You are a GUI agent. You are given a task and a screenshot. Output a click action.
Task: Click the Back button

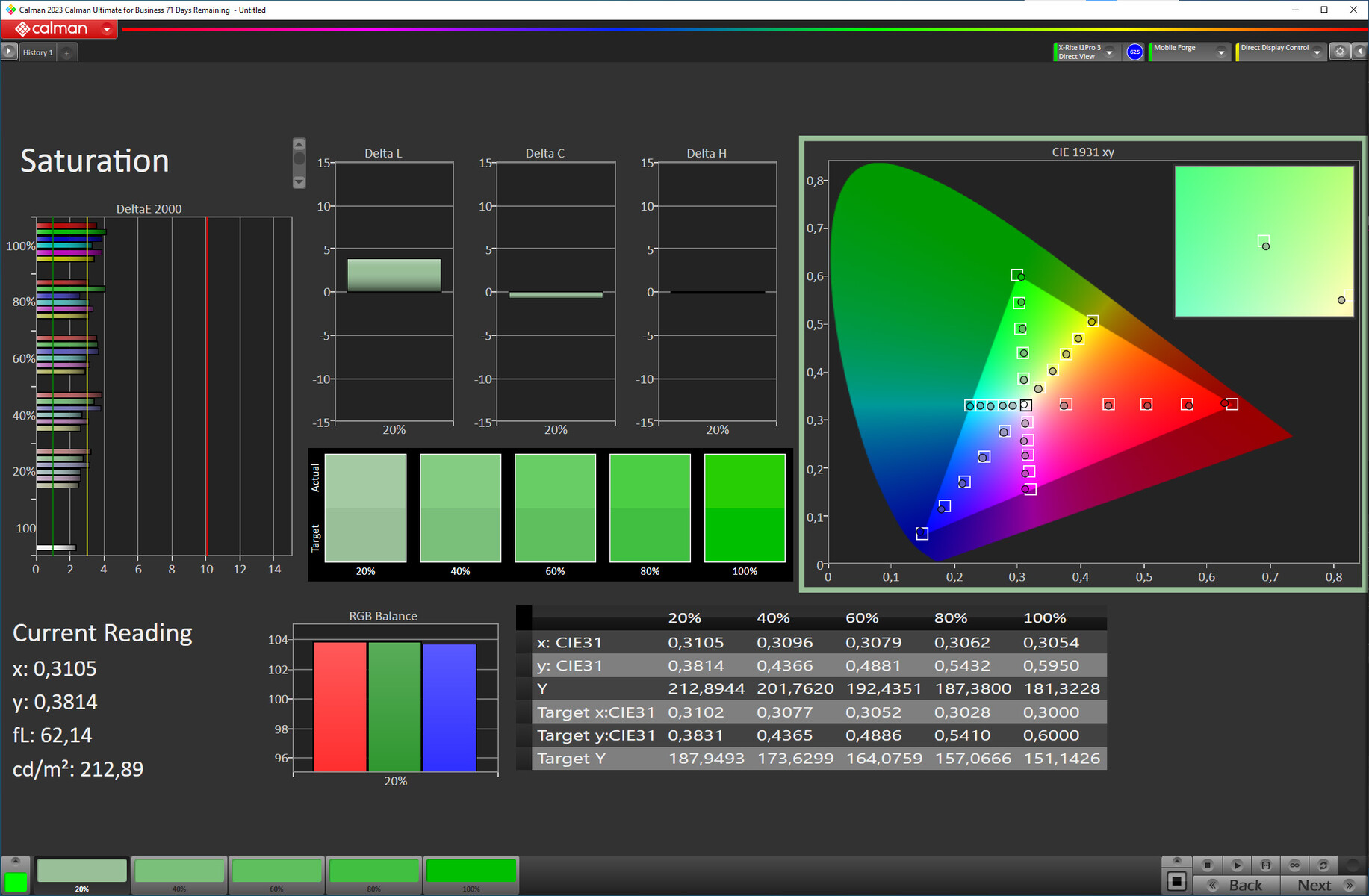(x=1237, y=885)
